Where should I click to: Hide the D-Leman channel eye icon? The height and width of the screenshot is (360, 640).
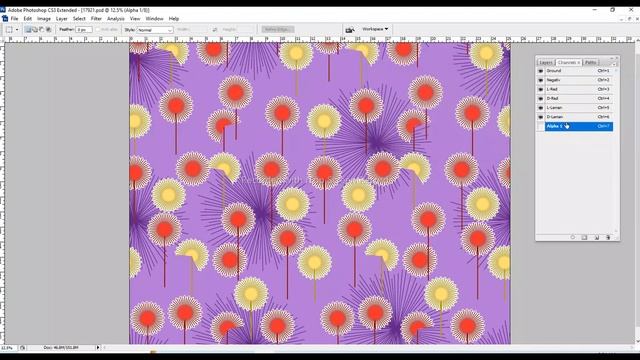(x=541, y=117)
